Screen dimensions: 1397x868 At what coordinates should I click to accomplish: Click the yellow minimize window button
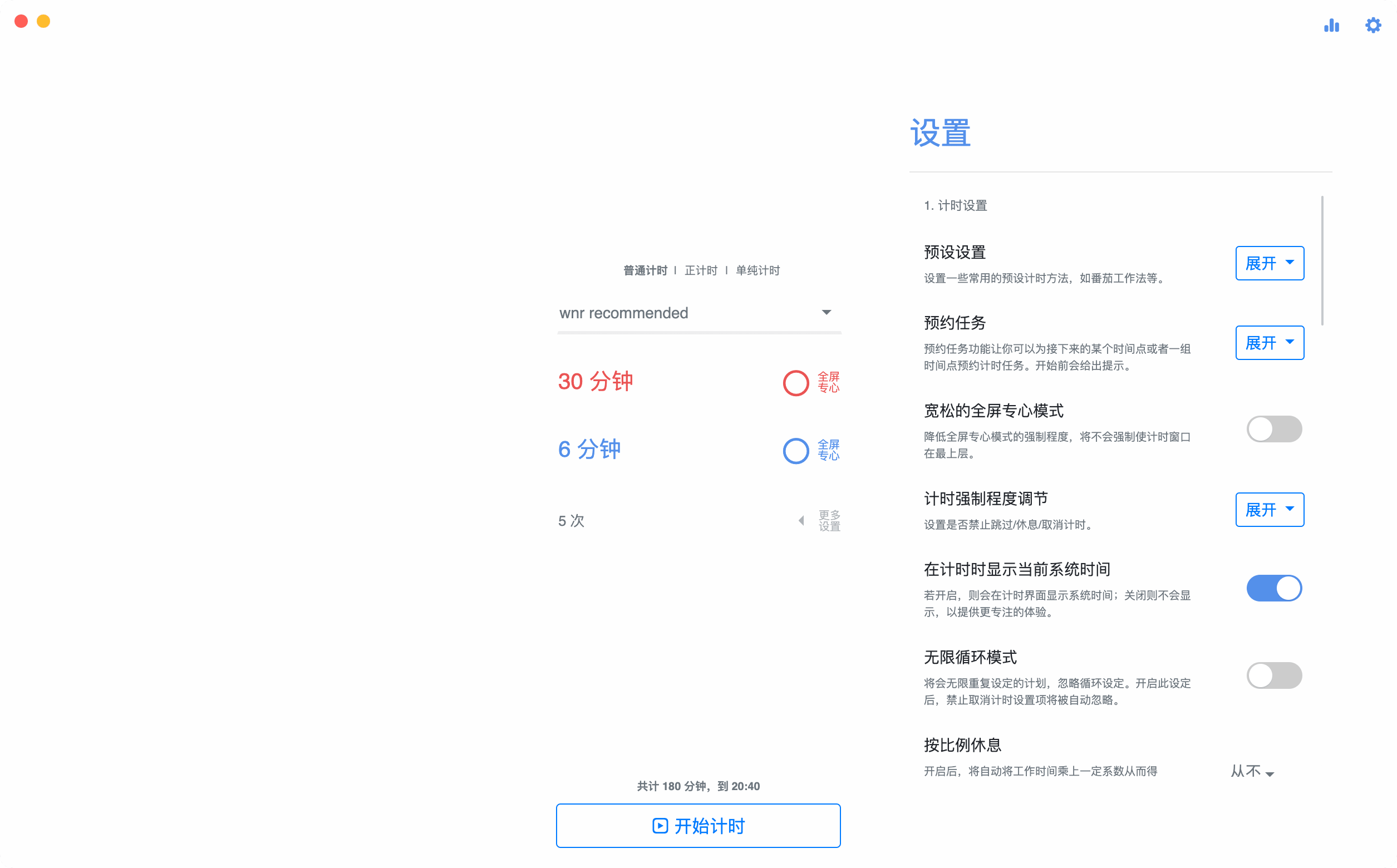pyautogui.click(x=43, y=21)
